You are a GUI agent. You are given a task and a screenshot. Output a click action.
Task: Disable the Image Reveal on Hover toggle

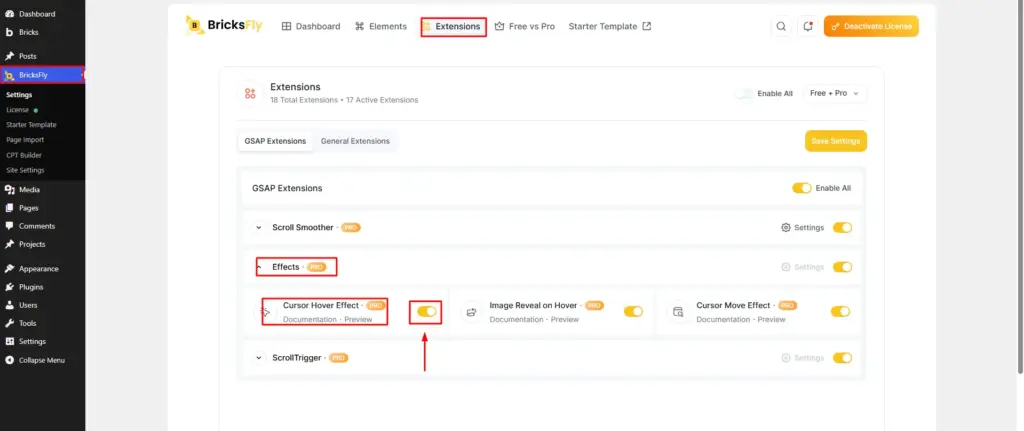click(633, 311)
